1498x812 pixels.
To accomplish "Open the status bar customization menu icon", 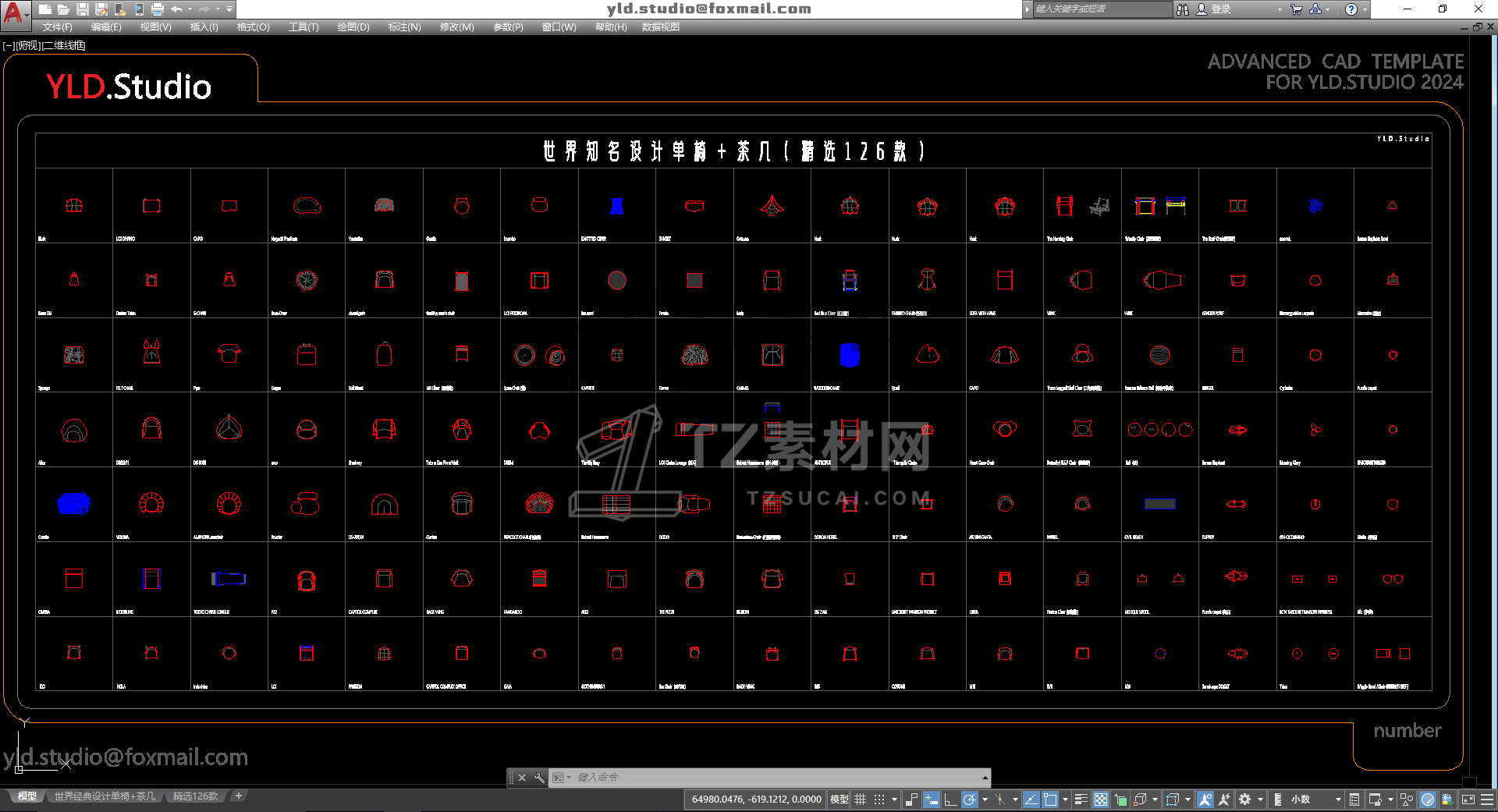I will (x=1487, y=800).
